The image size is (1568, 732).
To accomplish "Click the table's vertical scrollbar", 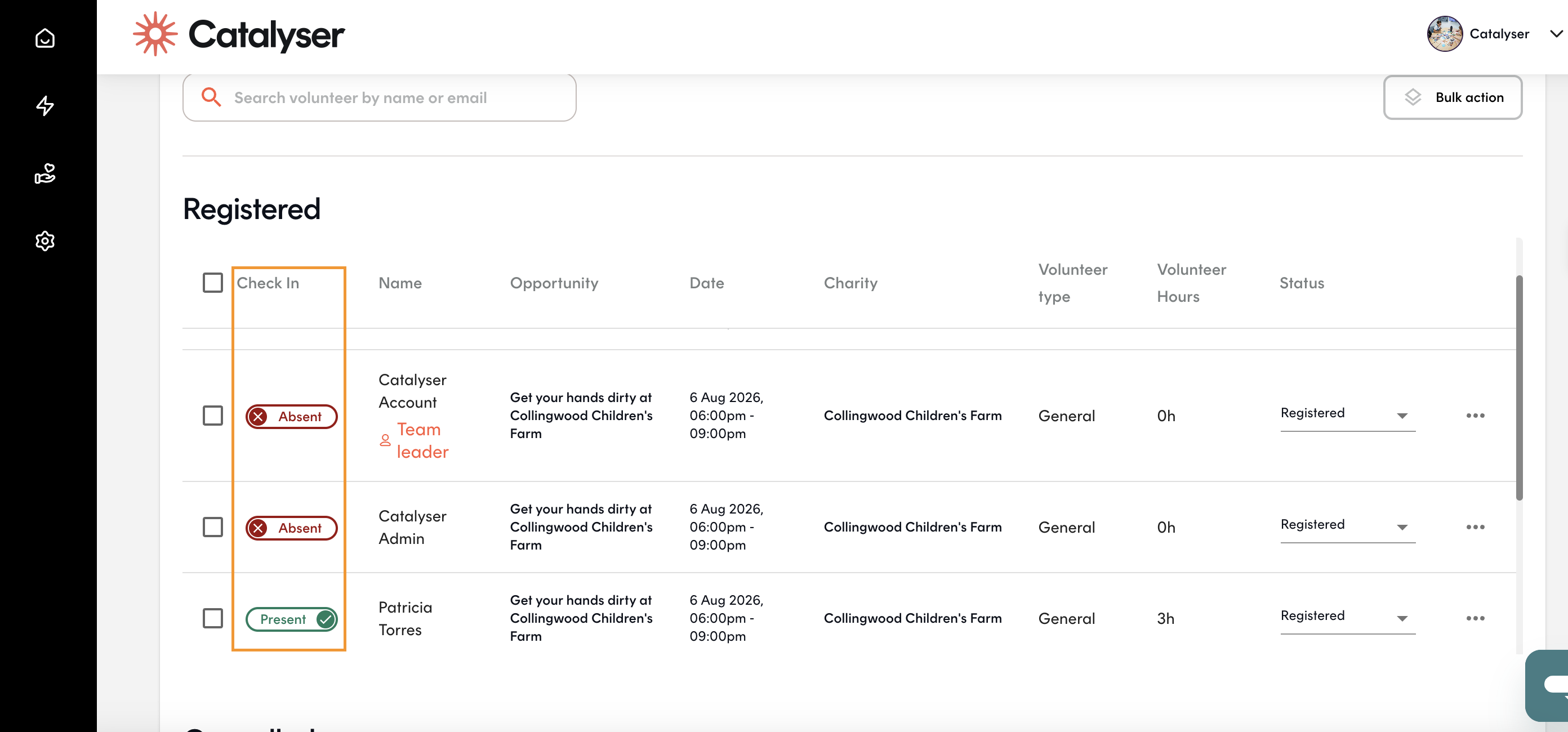I will tap(1518, 387).
